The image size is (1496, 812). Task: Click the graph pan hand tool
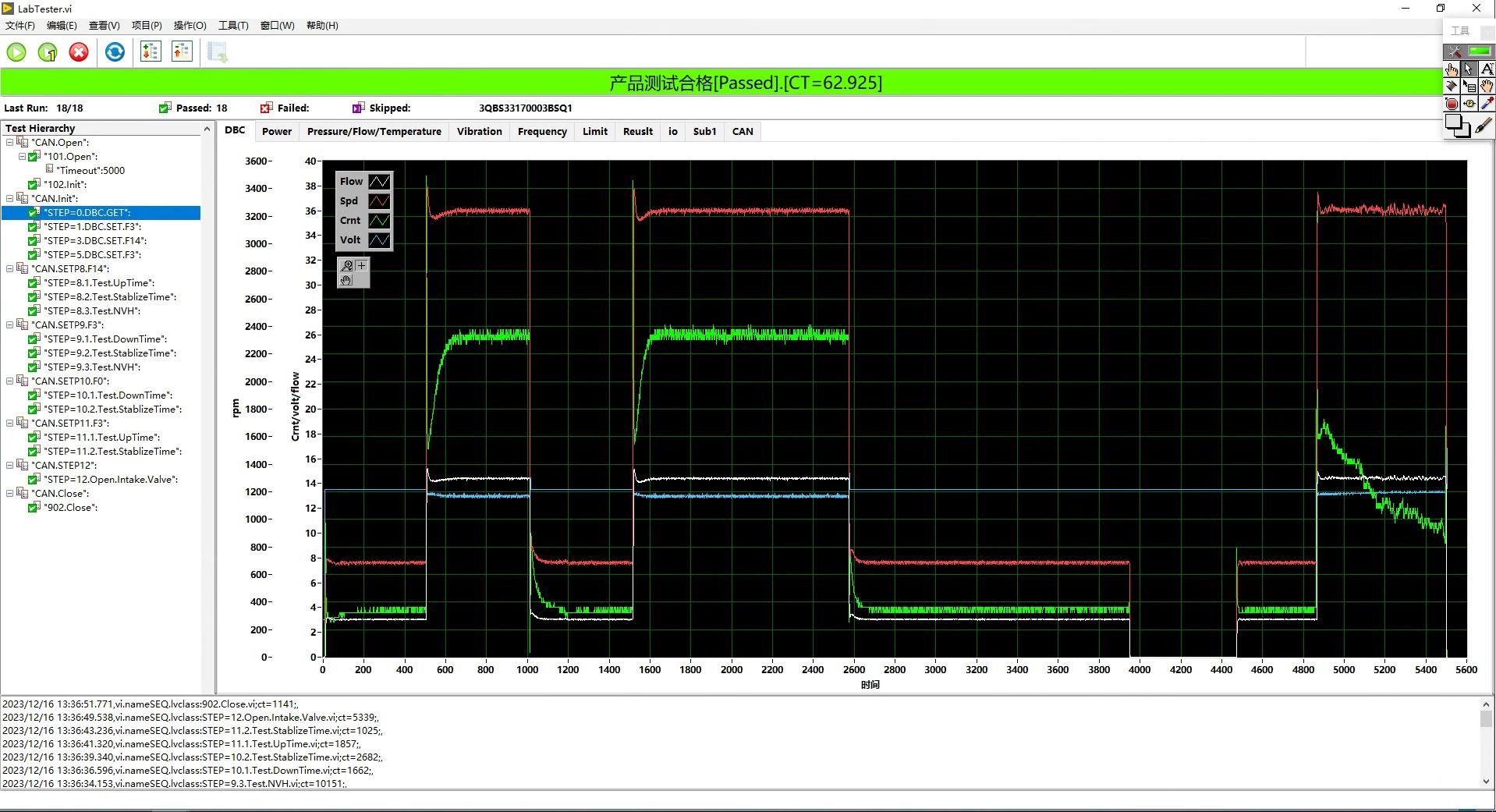346,280
